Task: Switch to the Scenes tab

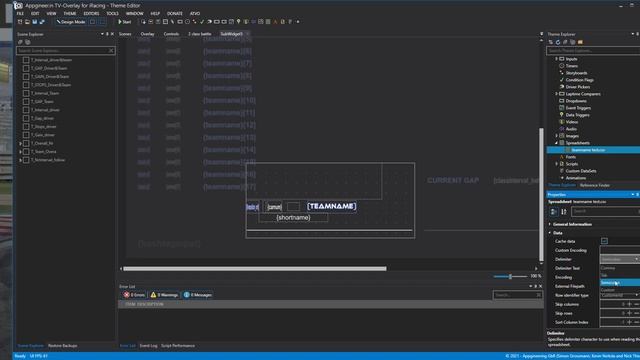Action: click(125, 34)
